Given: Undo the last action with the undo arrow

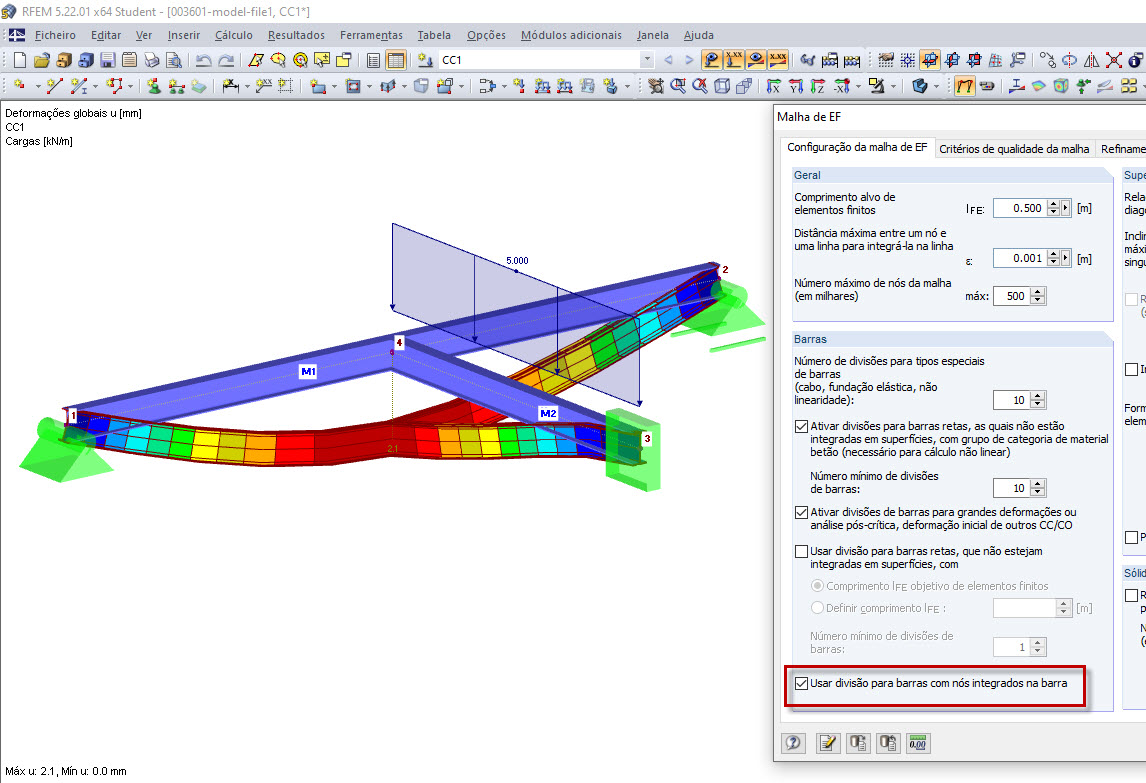Looking at the screenshot, I should point(204,60).
